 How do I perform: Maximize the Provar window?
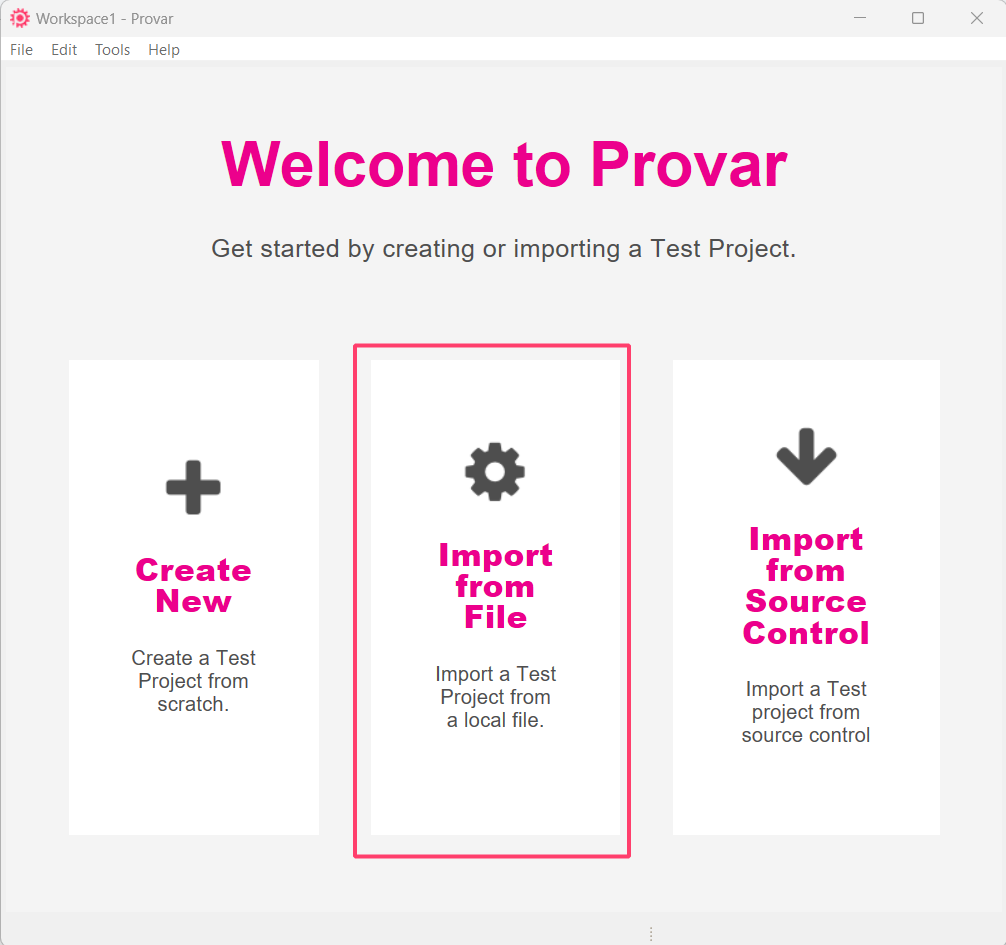click(x=918, y=18)
